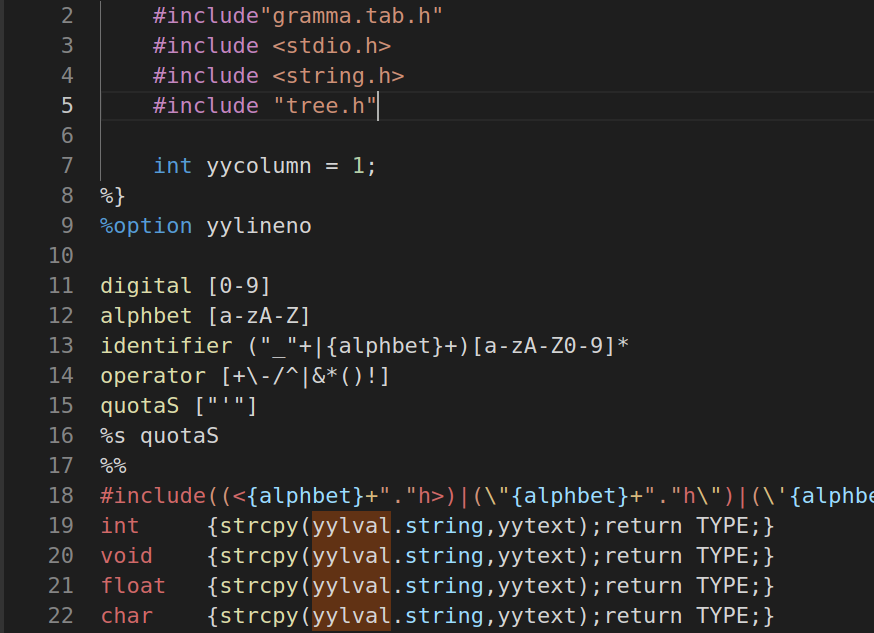
Task: Click line number 22 in gutter
Action: [x=61, y=616]
